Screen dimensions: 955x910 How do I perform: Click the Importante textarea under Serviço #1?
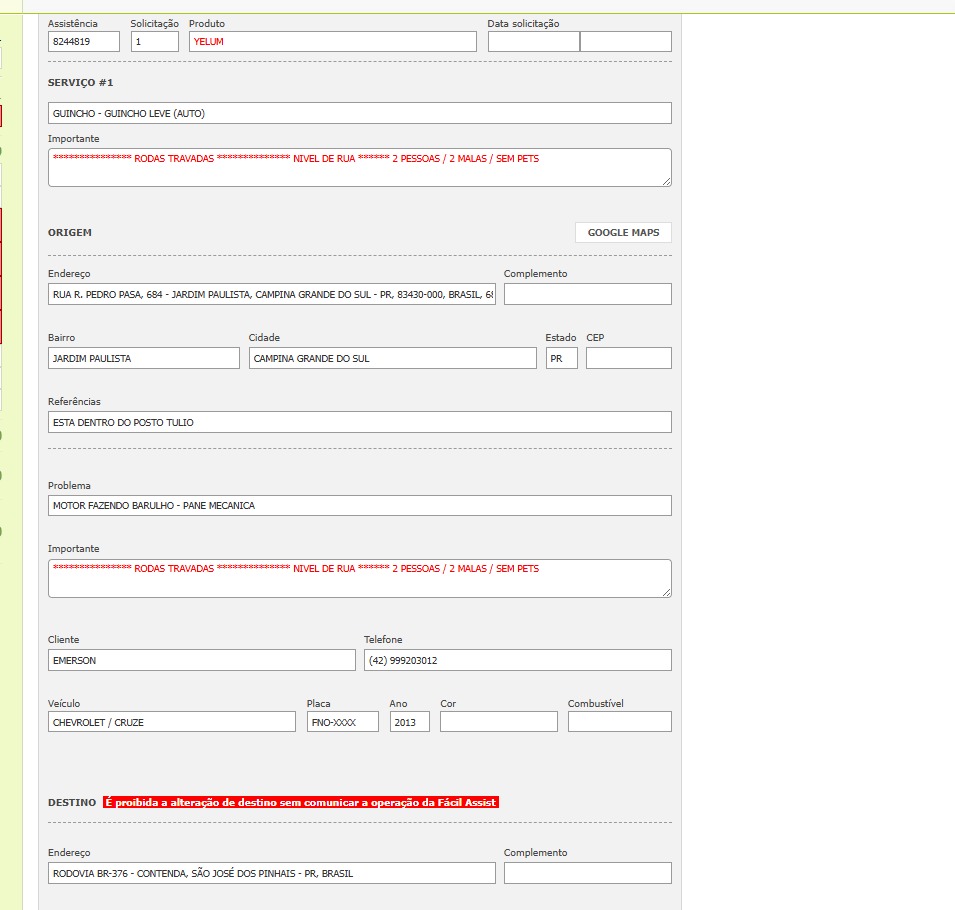[x=360, y=168]
